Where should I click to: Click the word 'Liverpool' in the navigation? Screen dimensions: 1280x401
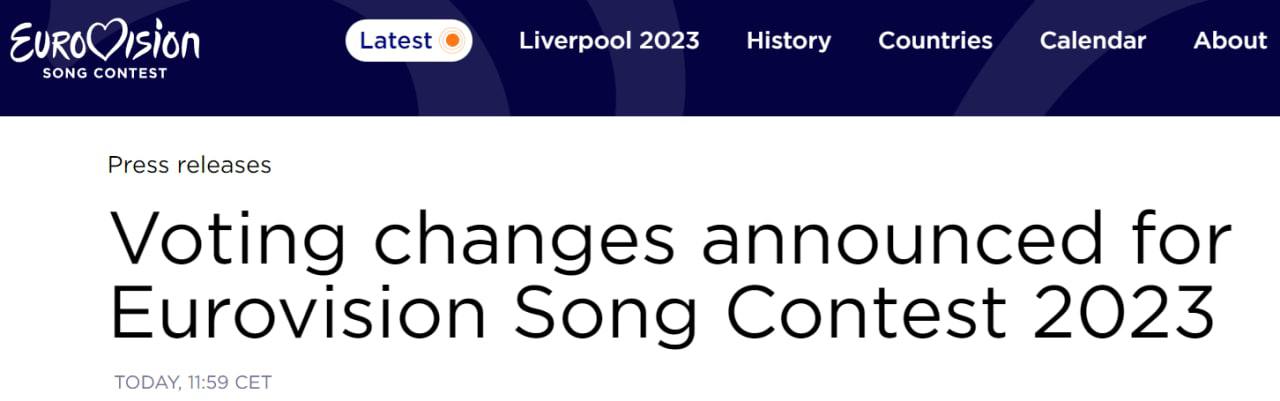click(x=572, y=41)
